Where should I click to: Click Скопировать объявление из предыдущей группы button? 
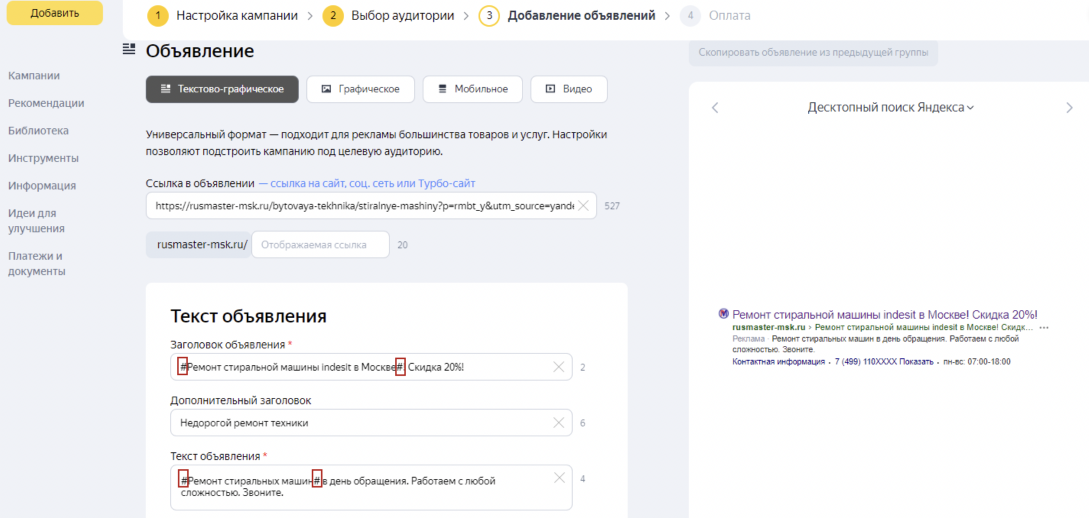click(x=812, y=52)
